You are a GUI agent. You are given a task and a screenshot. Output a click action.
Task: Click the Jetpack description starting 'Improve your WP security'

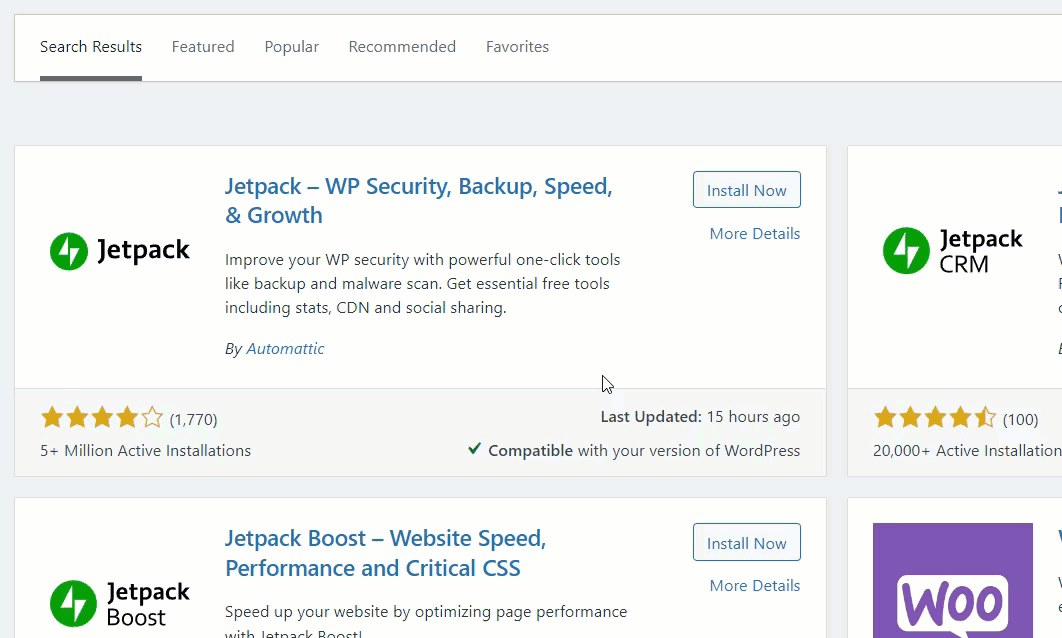coord(423,284)
